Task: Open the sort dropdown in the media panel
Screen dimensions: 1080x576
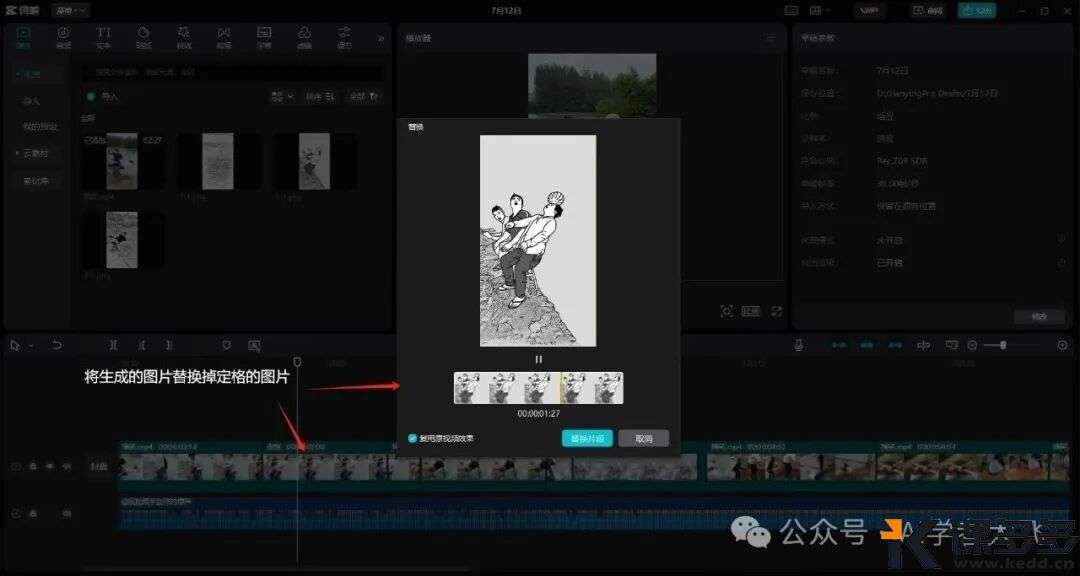Action: [319, 96]
